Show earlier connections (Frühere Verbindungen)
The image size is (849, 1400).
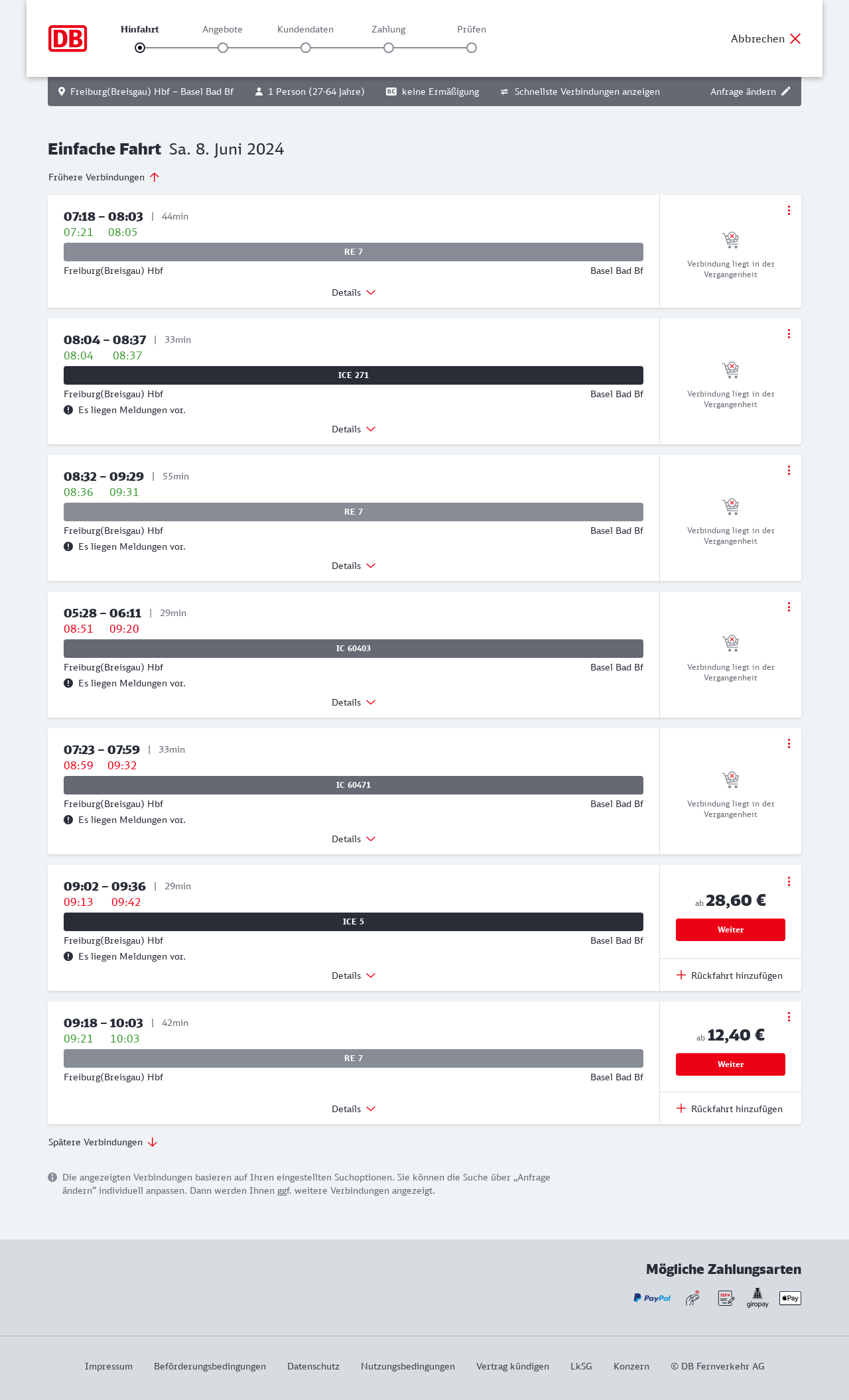[x=104, y=177]
